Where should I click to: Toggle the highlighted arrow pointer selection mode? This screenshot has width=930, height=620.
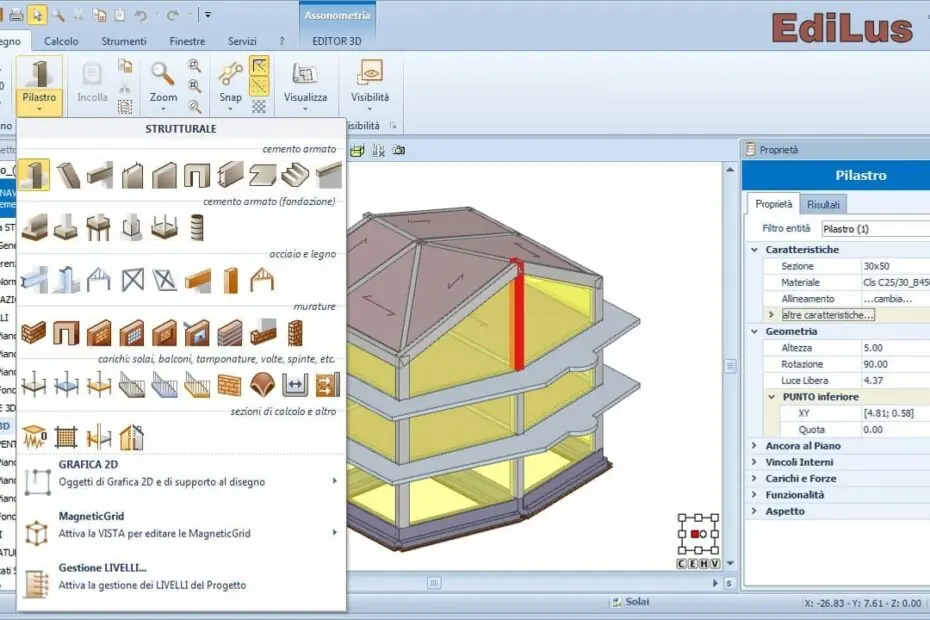click(37, 15)
